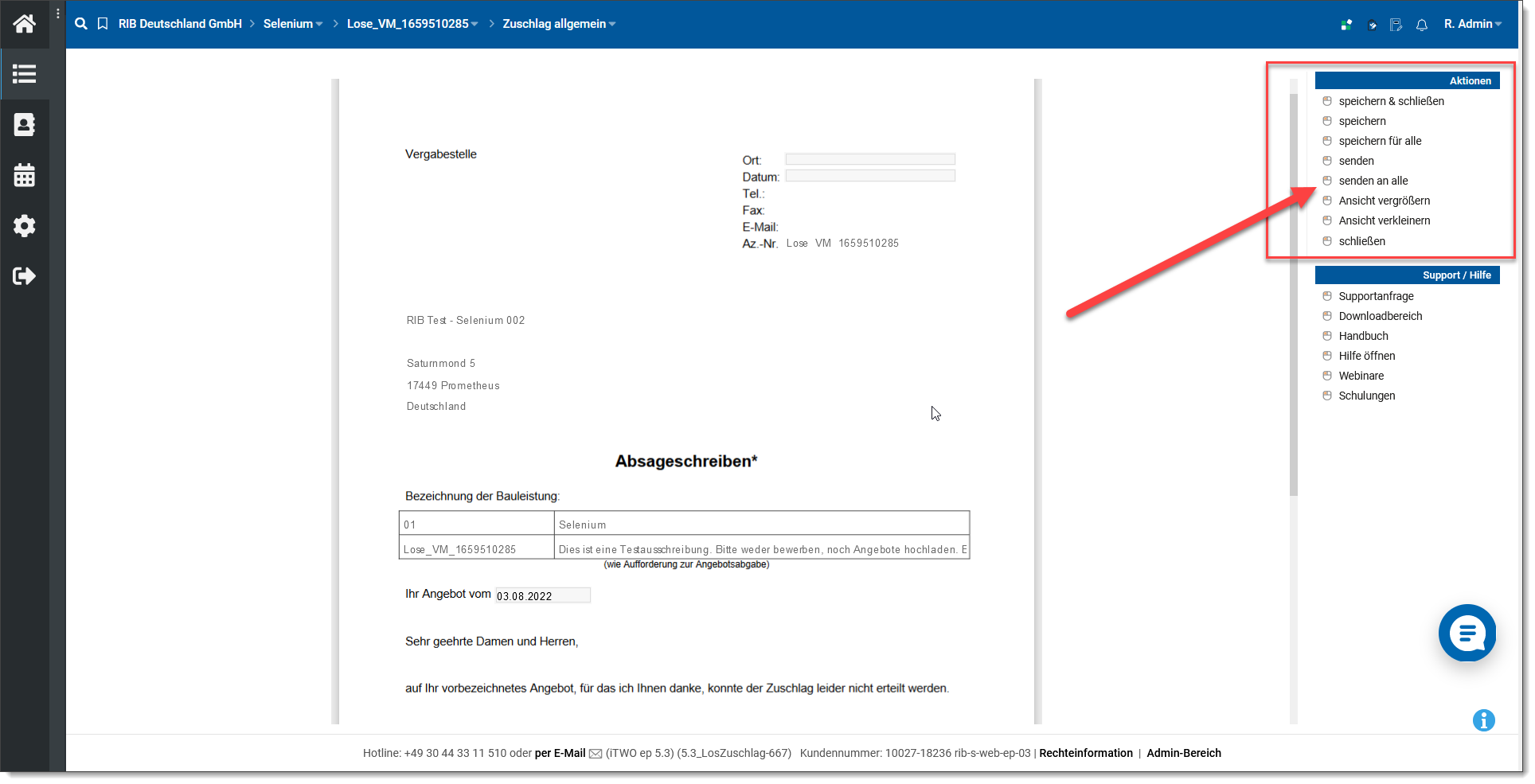Expand the Lose_VM_1659510285 breadcrumb dropdown
The image size is (1535, 784).
(412, 24)
